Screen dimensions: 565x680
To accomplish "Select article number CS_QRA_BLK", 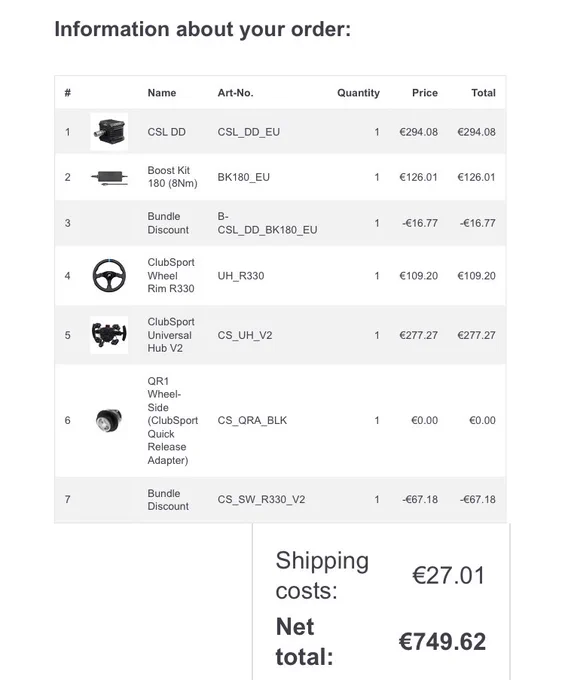I will pos(252,420).
